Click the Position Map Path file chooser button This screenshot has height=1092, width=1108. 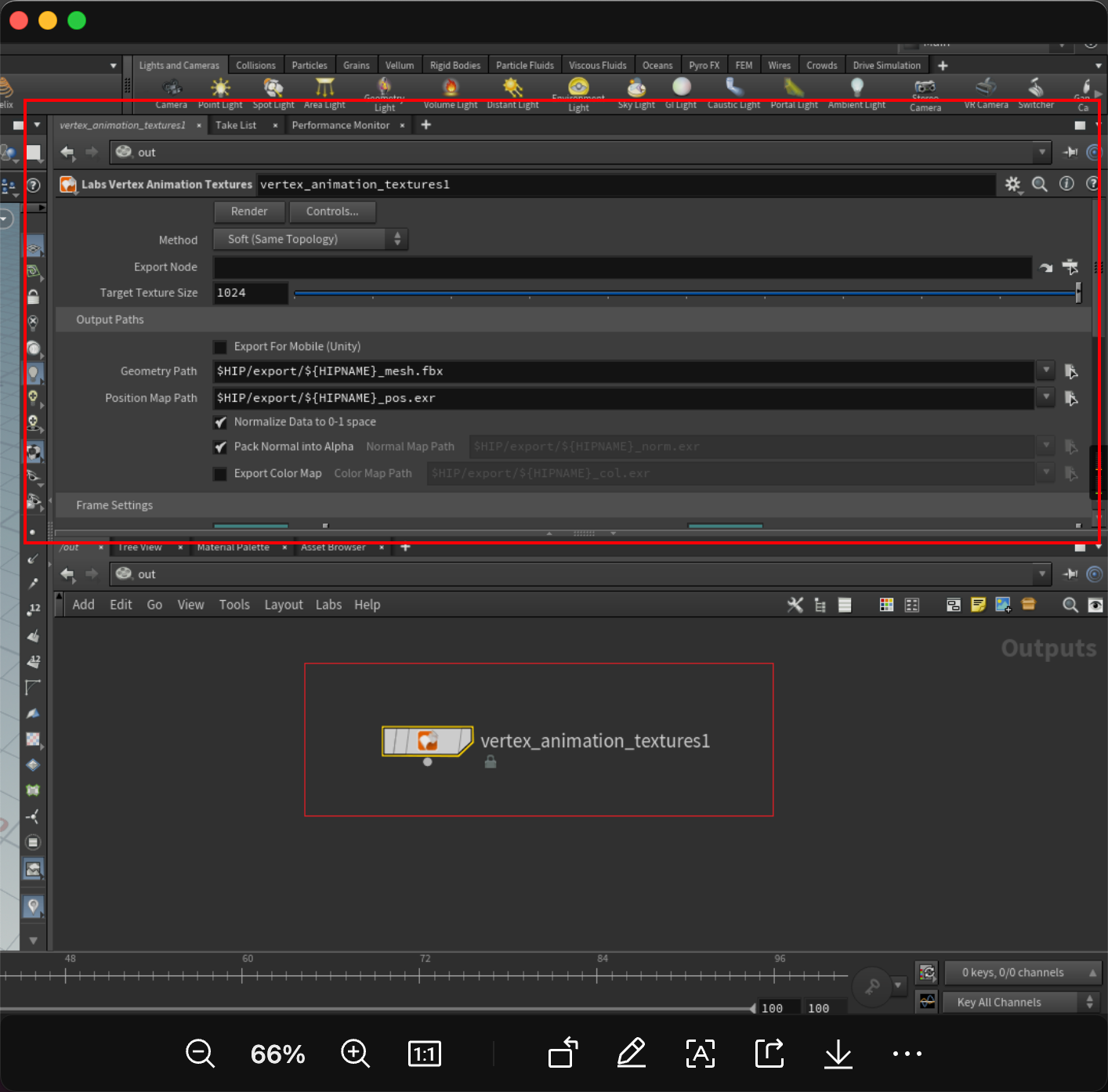point(1071,399)
